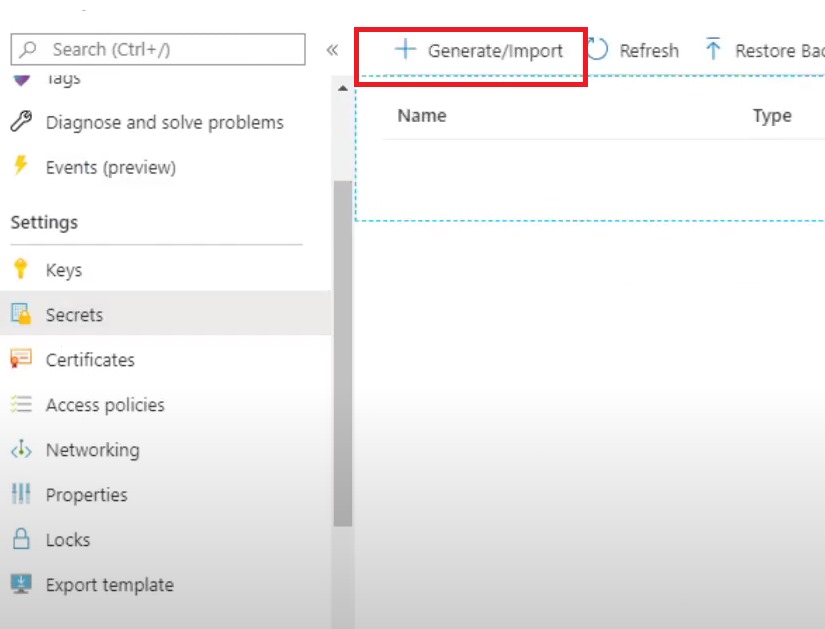Sort the list by Type column

coord(772,115)
